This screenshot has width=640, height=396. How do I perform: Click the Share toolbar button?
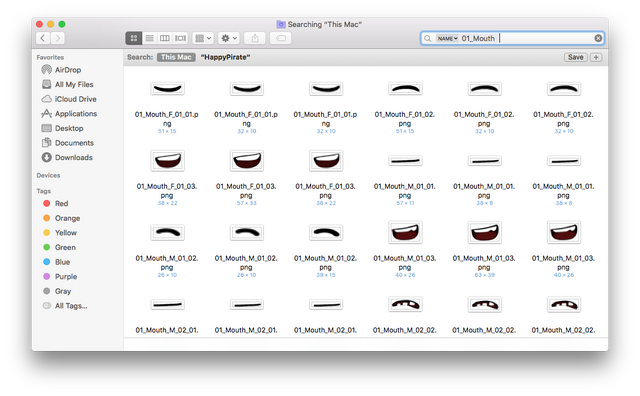coord(255,38)
